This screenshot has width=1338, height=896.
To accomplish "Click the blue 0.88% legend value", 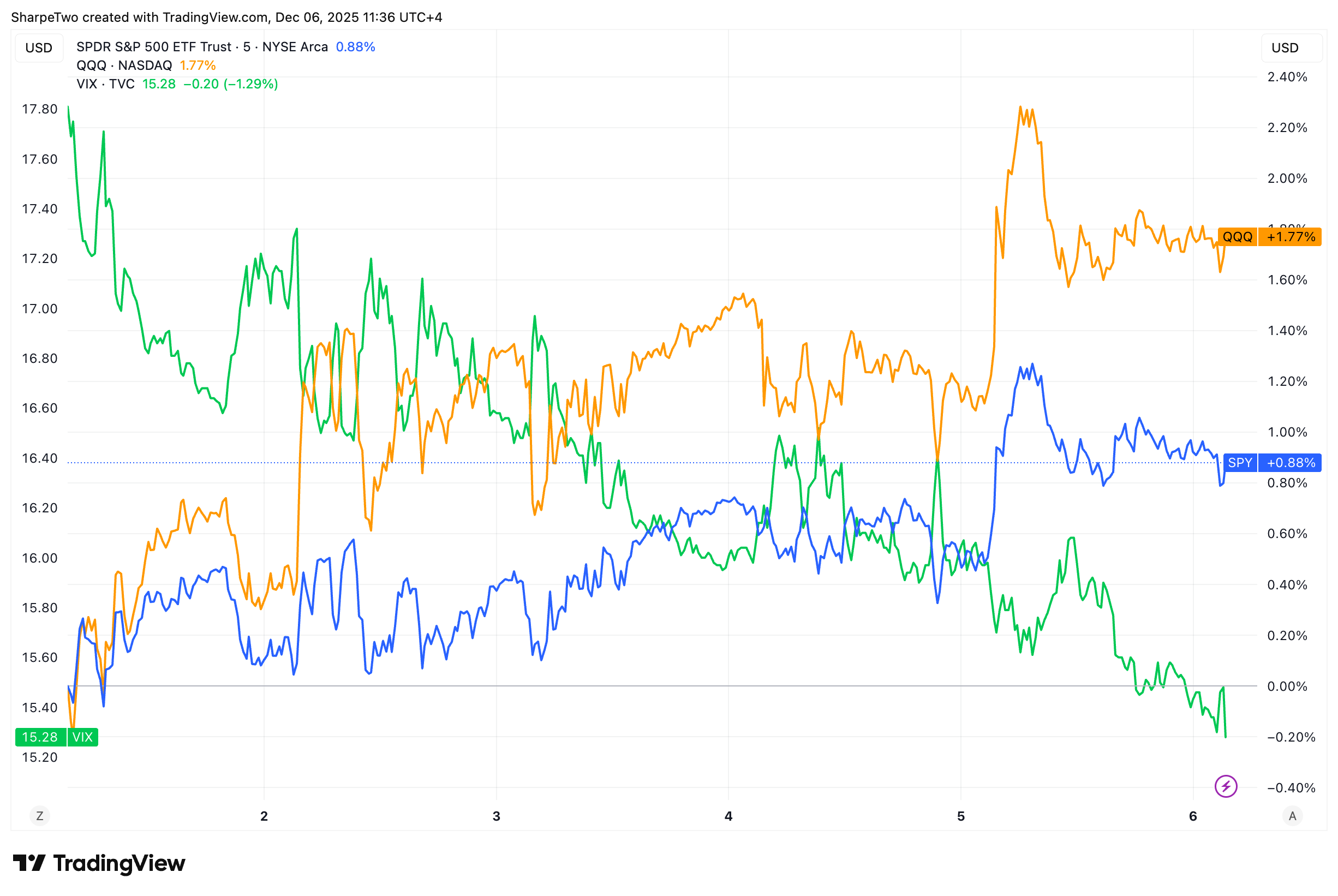I will coord(355,47).
